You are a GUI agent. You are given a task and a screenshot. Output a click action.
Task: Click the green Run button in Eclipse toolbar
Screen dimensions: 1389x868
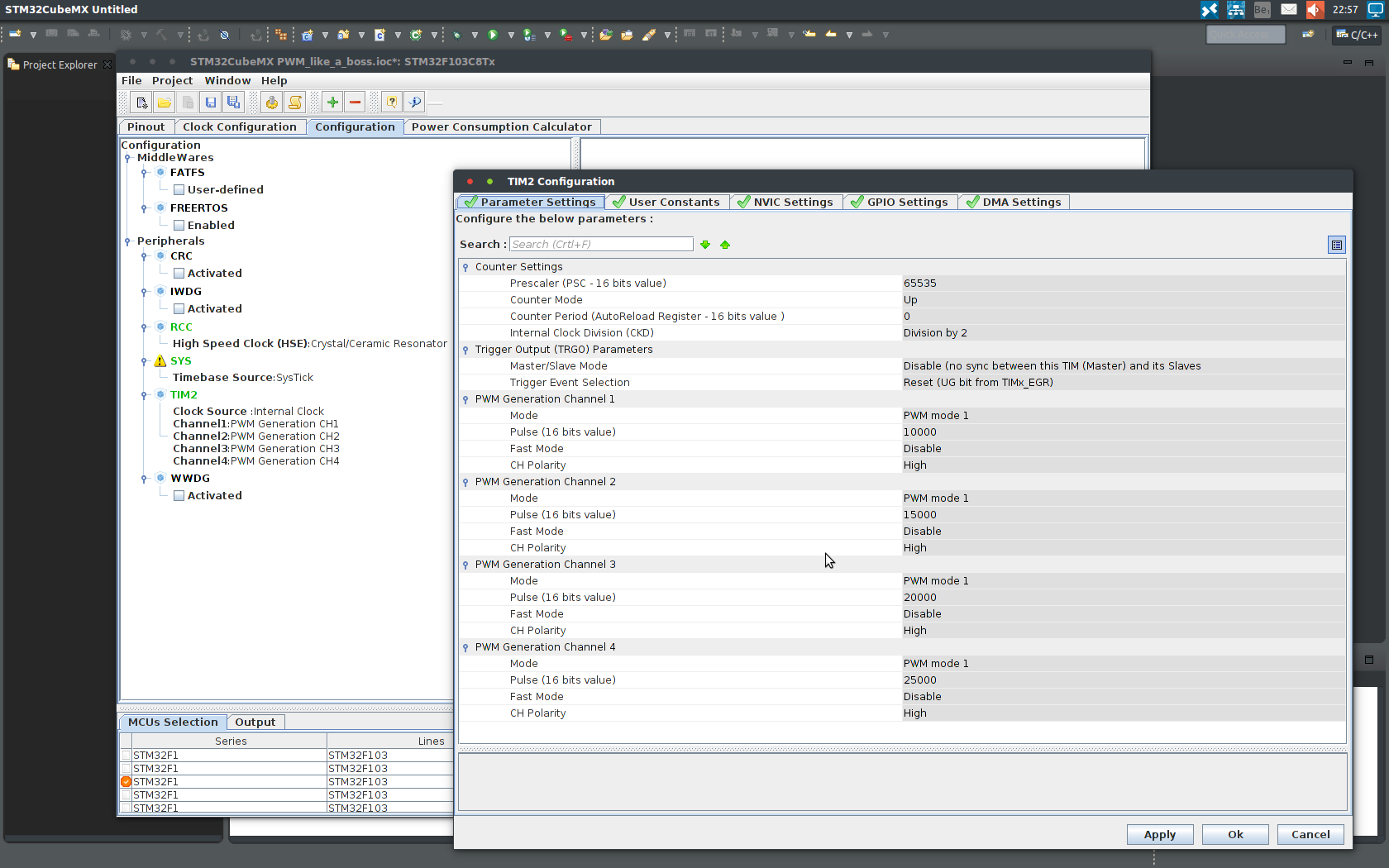tap(493, 35)
